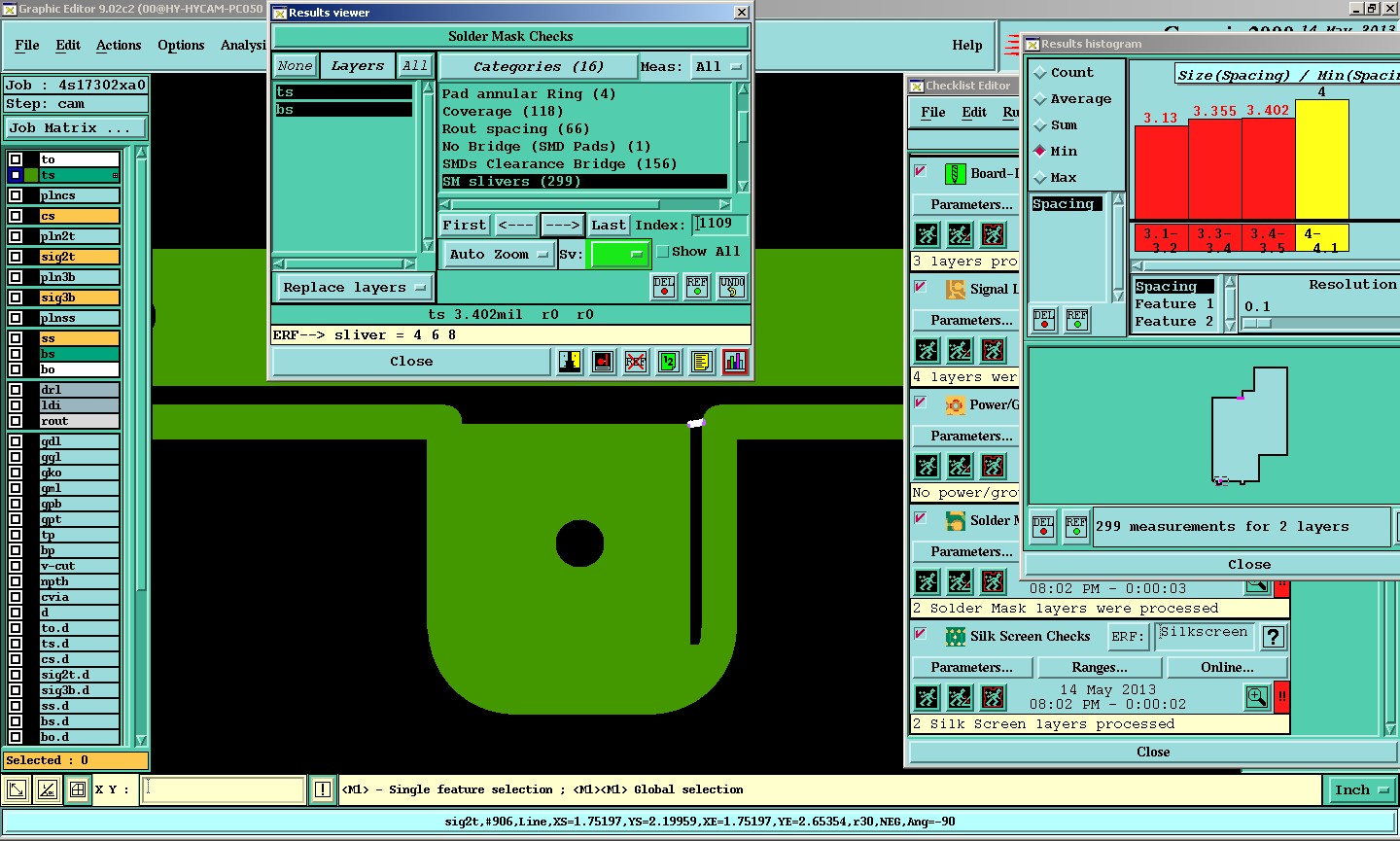
Task: Toggle the Power/Ground checks checkbox
Action: click(920, 403)
